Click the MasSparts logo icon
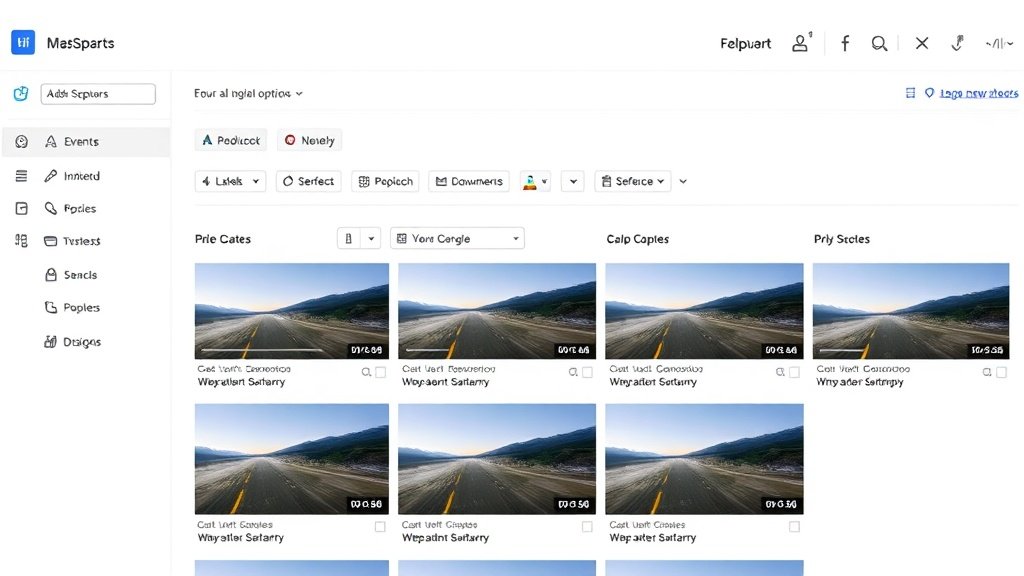The height and width of the screenshot is (576, 1024). click(23, 42)
